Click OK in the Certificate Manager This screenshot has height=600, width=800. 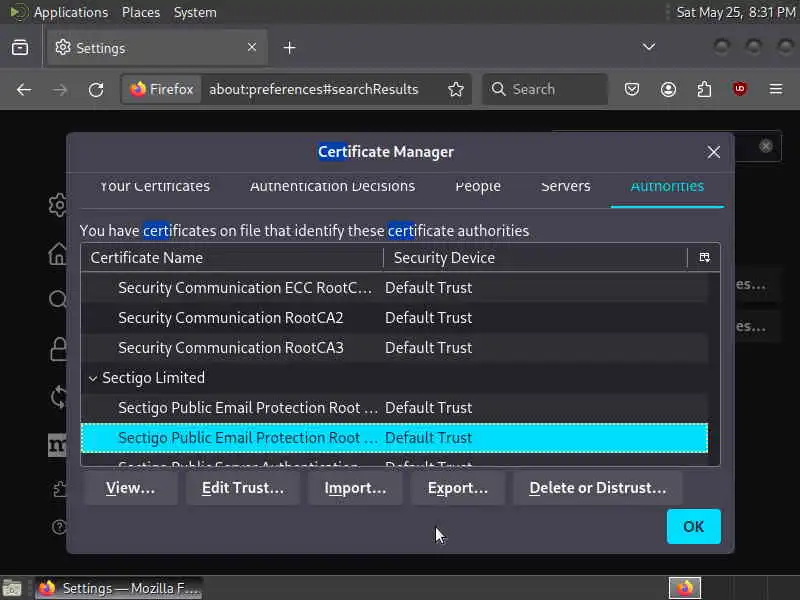[693, 527]
